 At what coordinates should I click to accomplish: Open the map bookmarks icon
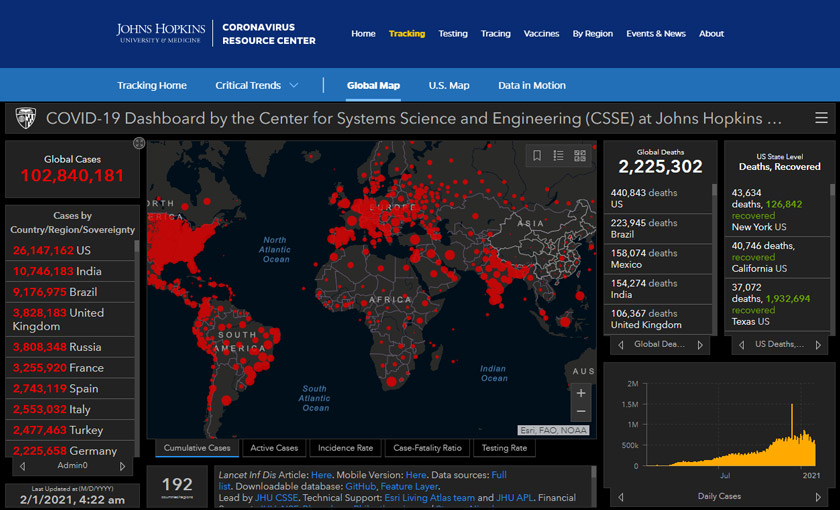[537, 155]
